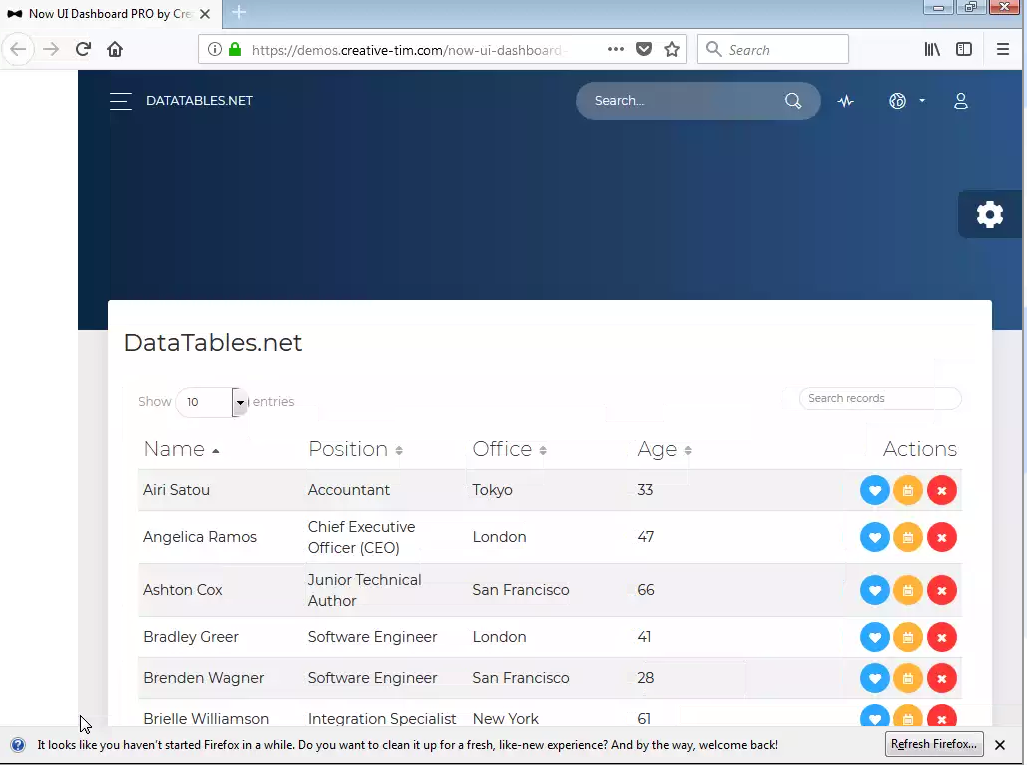Open the settings gear panel on the right
Image resolution: width=1027 pixels, height=765 pixels.
pyautogui.click(x=989, y=214)
